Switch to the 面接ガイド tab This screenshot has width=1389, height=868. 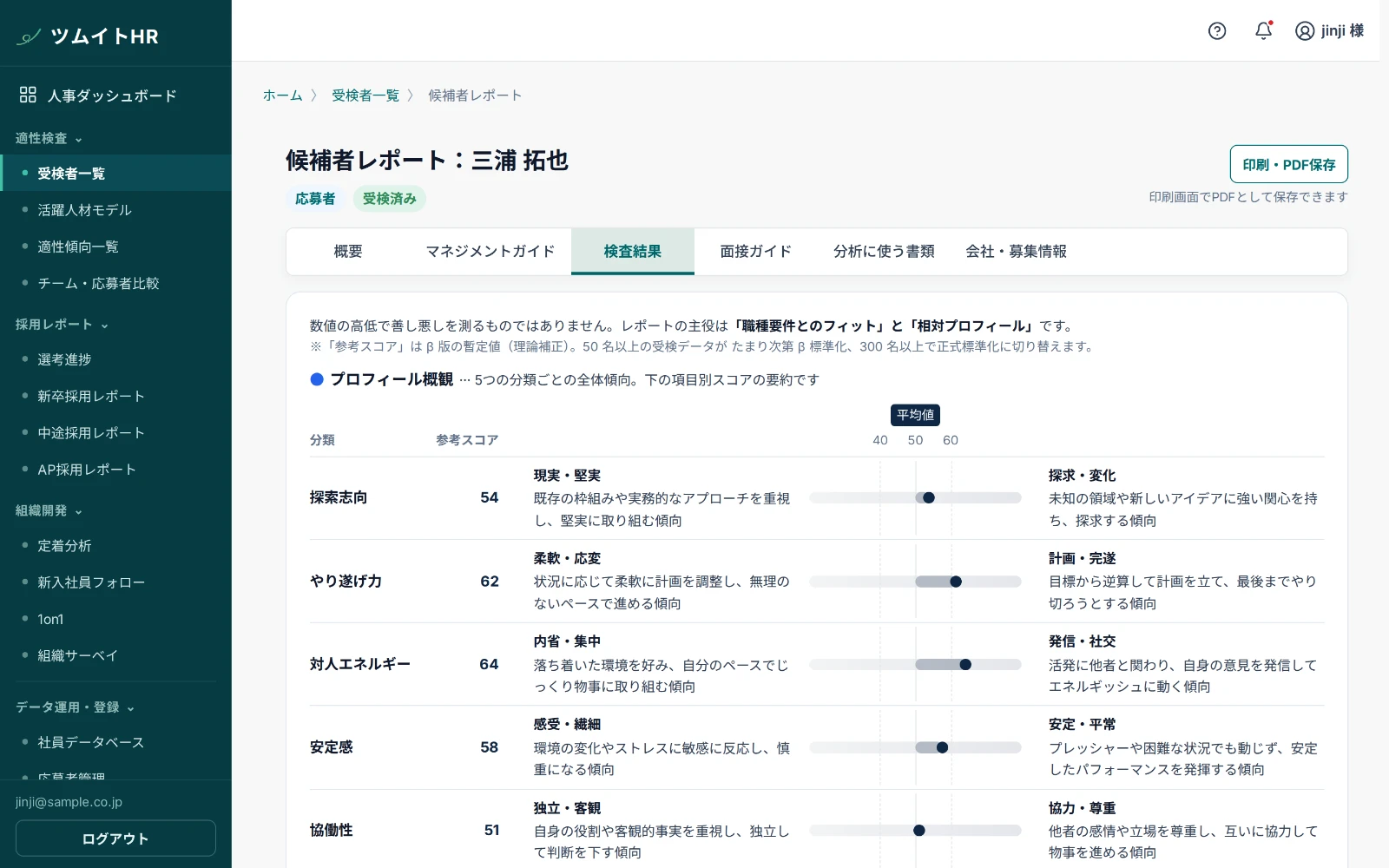click(x=755, y=252)
